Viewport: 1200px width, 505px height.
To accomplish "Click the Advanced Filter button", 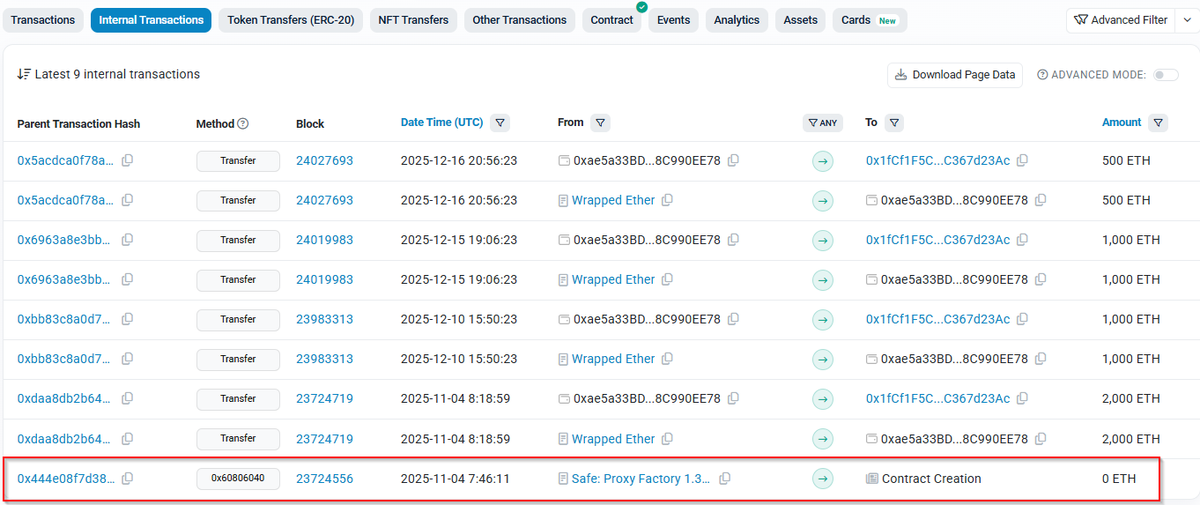I will point(1121,20).
